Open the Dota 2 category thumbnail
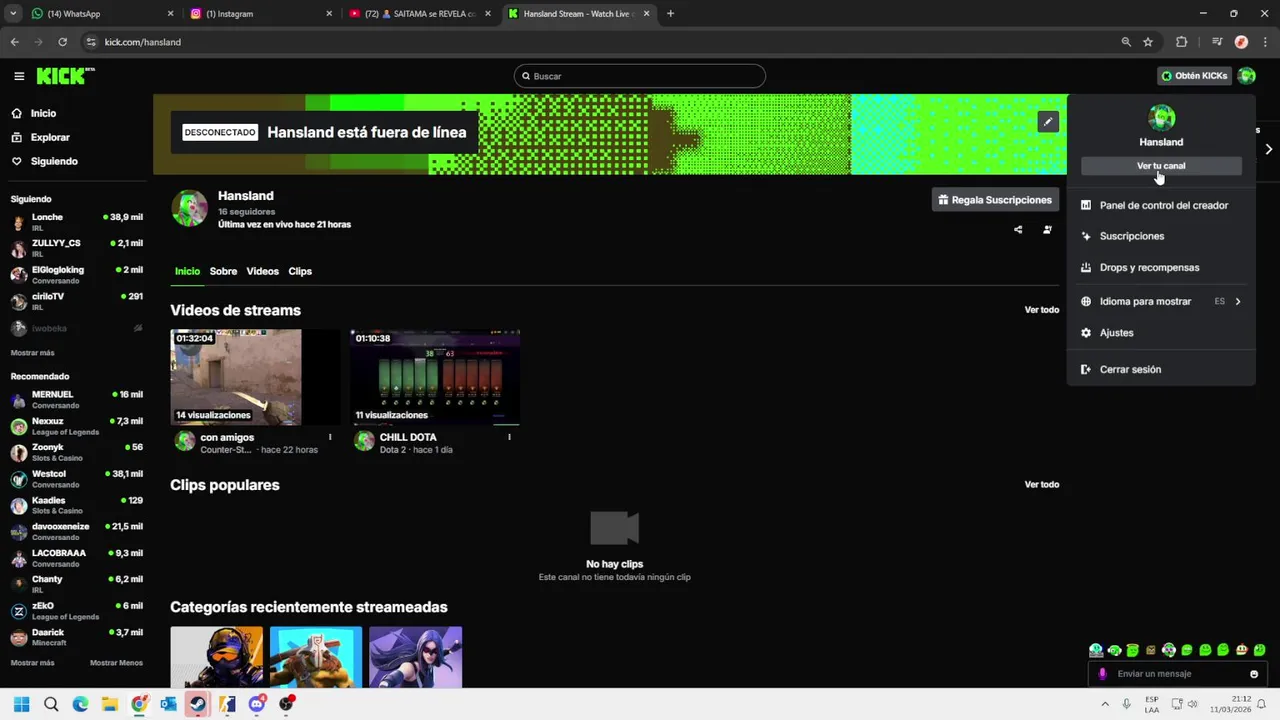Viewport: 1280px width, 720px height. pos(316,657)
